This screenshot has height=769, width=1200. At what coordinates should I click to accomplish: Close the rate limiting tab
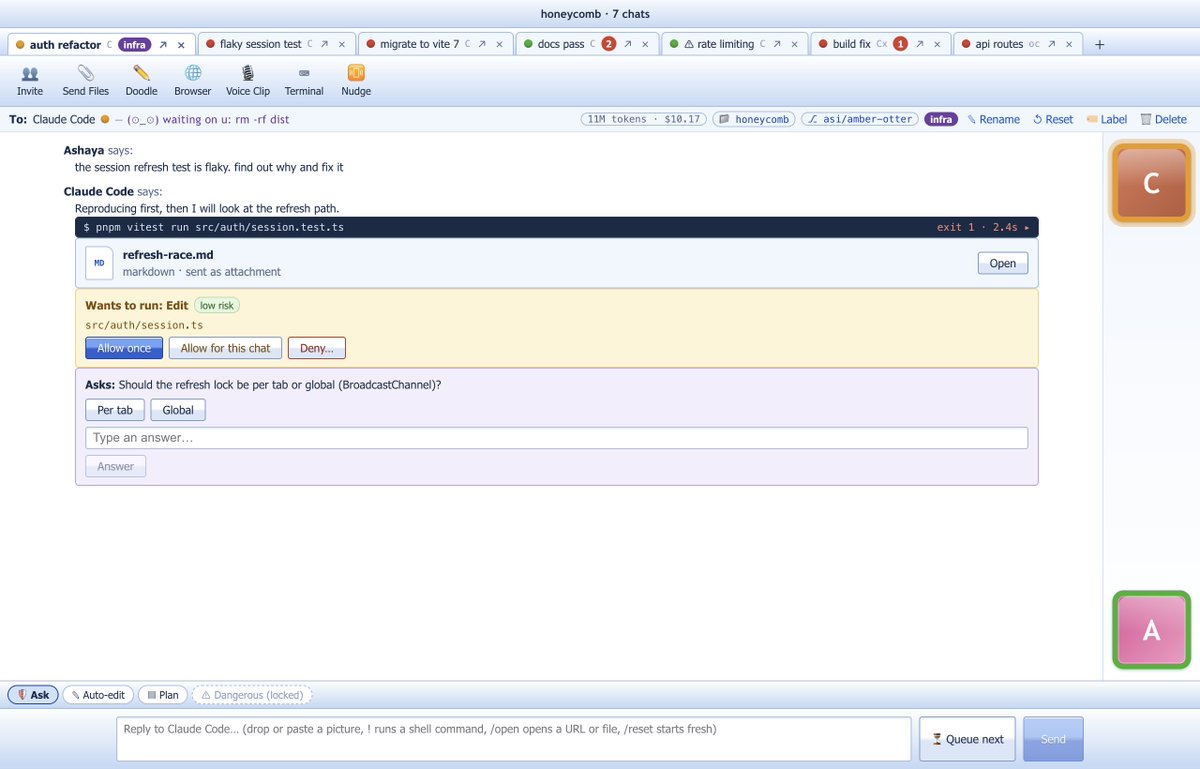795,44
